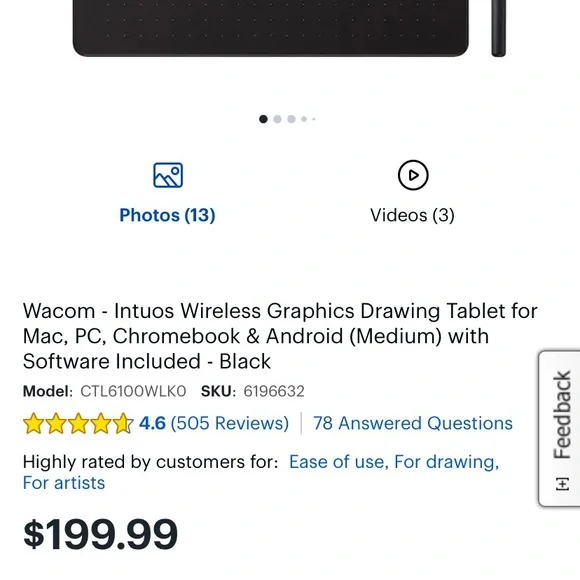580x580 pixels.
Task: Click the For artists link
Action: [64, 483]
